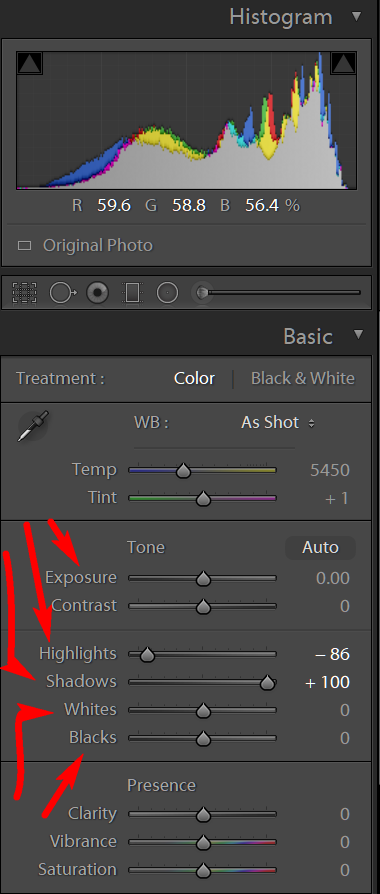Select the Graduated Filter tool
Screen dimensions: 380x894
(132, 293)
